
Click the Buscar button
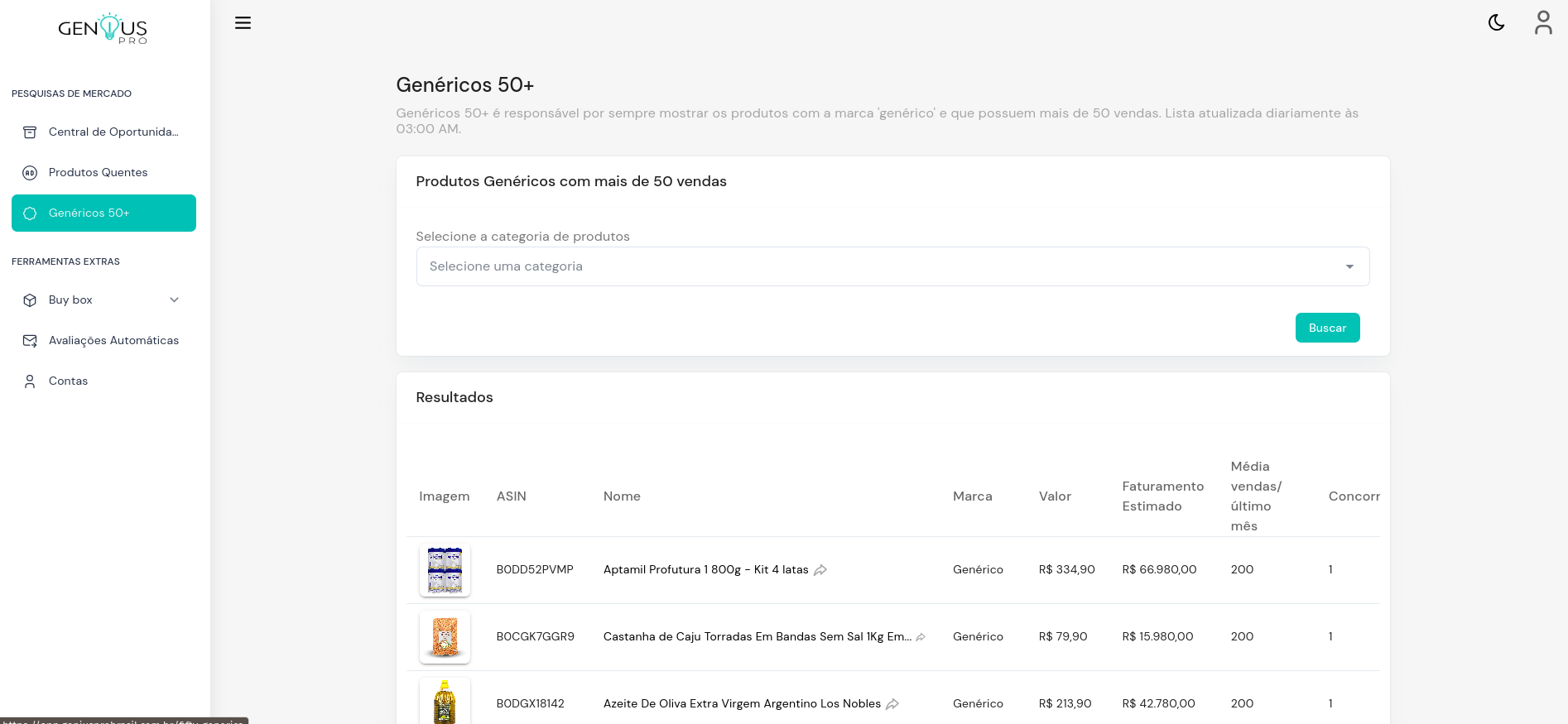pyautogui.click(x=1327, y=328)
